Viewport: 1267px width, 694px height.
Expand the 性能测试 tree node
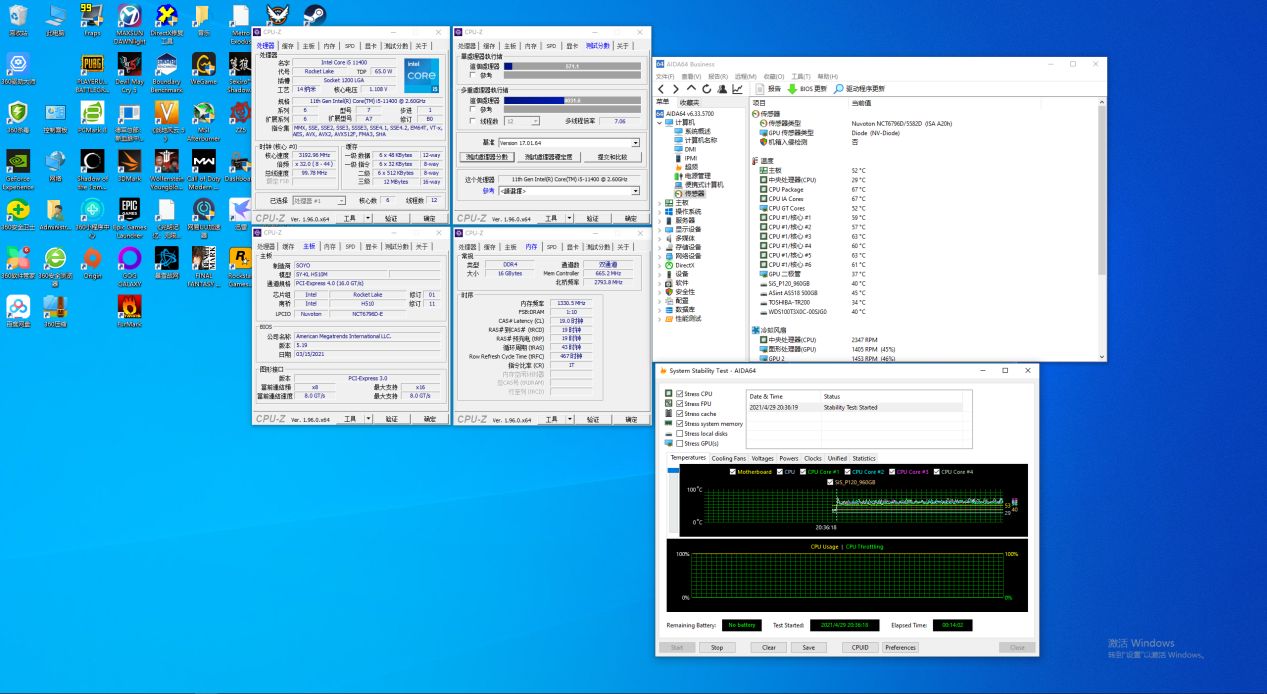[x=659, y=318]
